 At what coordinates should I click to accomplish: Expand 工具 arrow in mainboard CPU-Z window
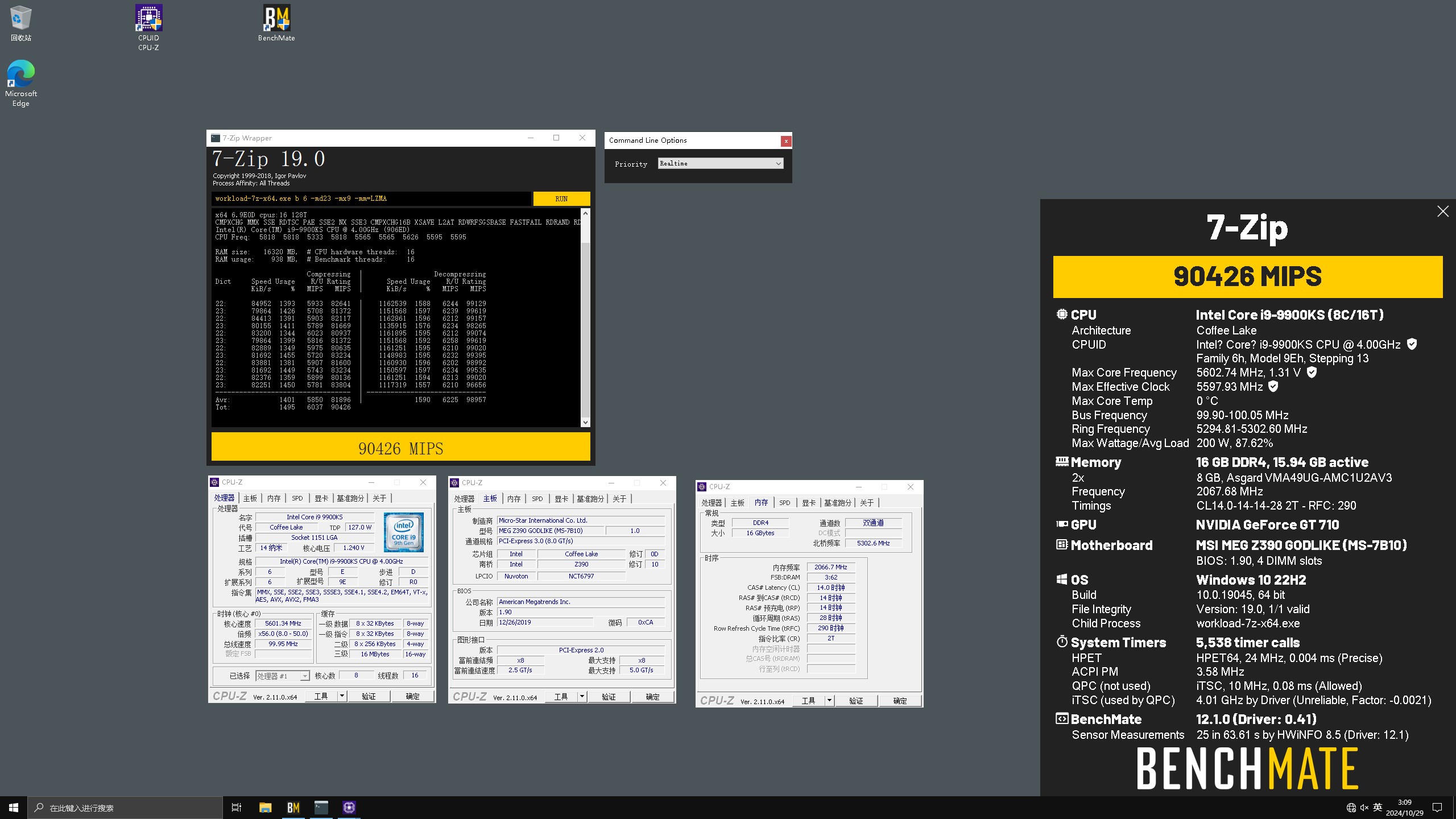582,697
